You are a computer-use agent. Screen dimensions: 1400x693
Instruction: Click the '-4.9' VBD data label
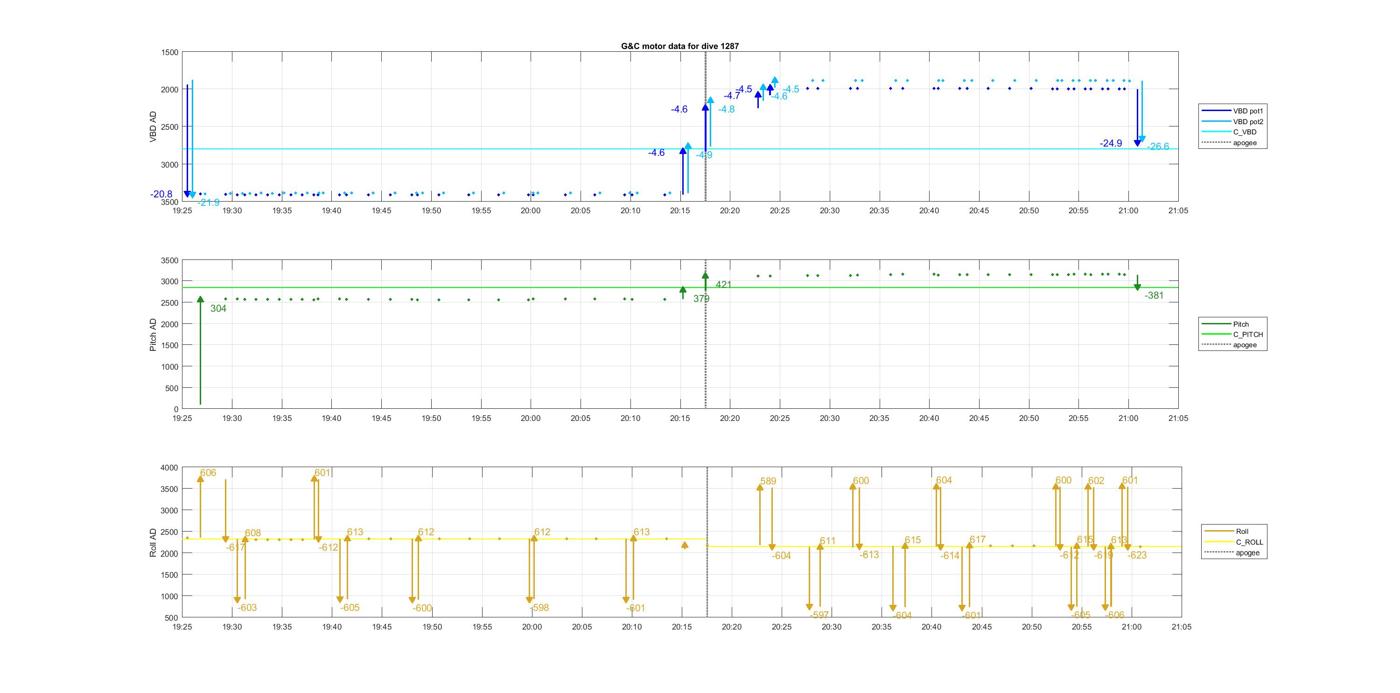coord(704,155)
